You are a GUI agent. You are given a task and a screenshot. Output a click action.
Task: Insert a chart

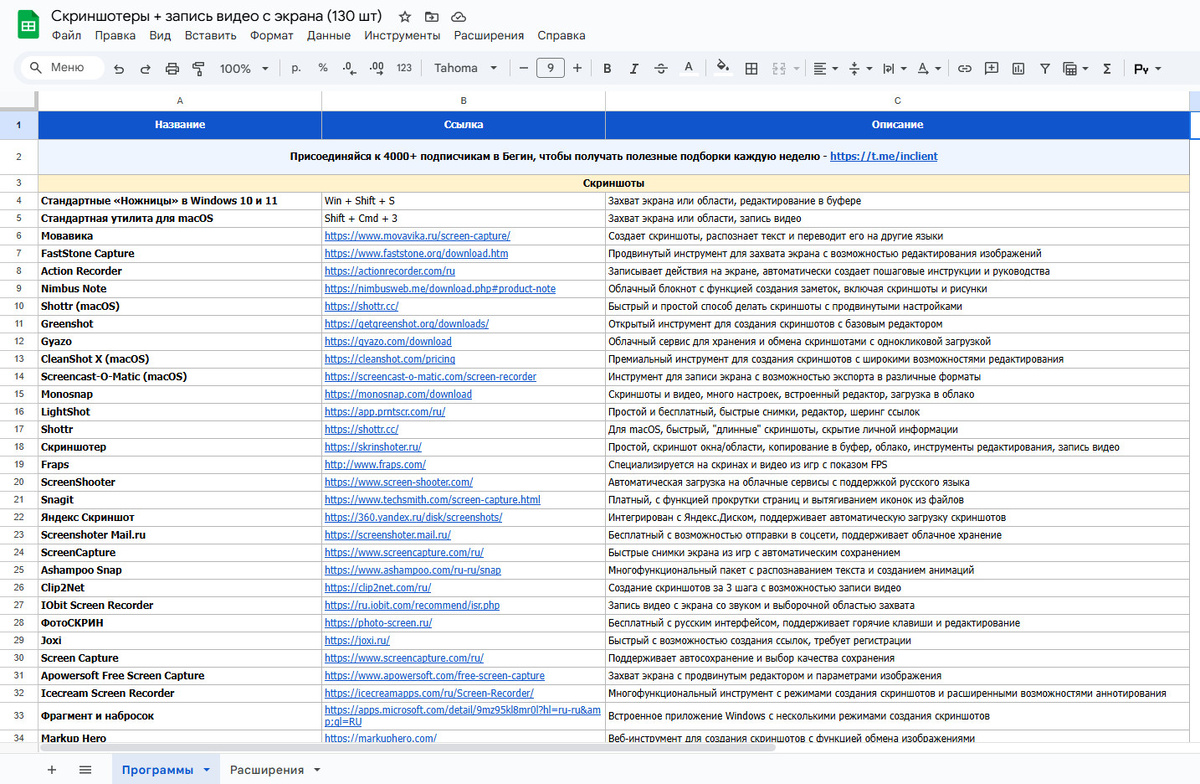(1019, 68)
